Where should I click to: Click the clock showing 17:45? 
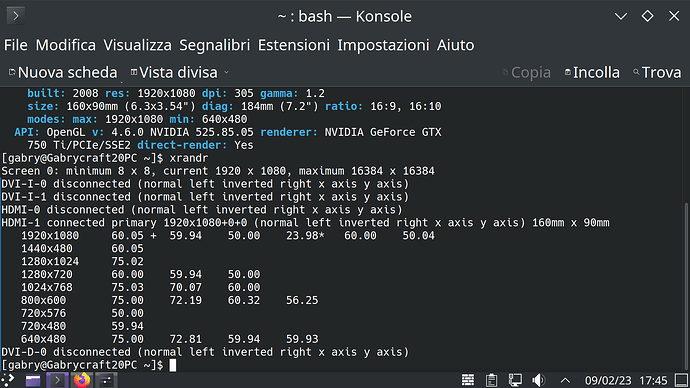click(653, 381)
